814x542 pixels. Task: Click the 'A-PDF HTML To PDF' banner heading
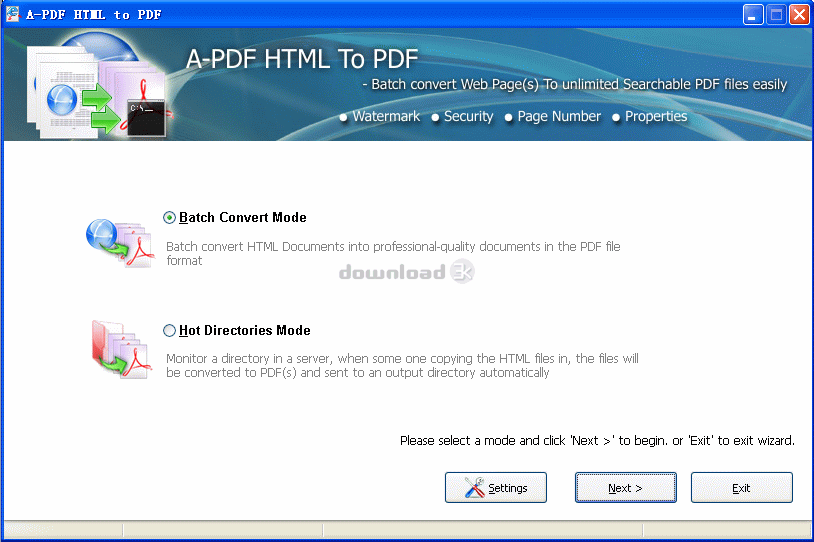(x=302, y=59)
